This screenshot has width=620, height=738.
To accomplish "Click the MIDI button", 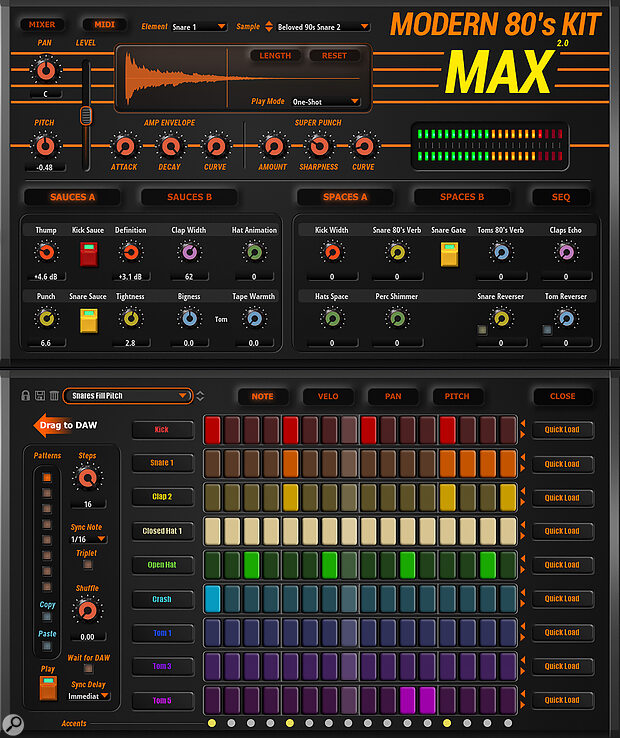I will click(x=104, y=24).
